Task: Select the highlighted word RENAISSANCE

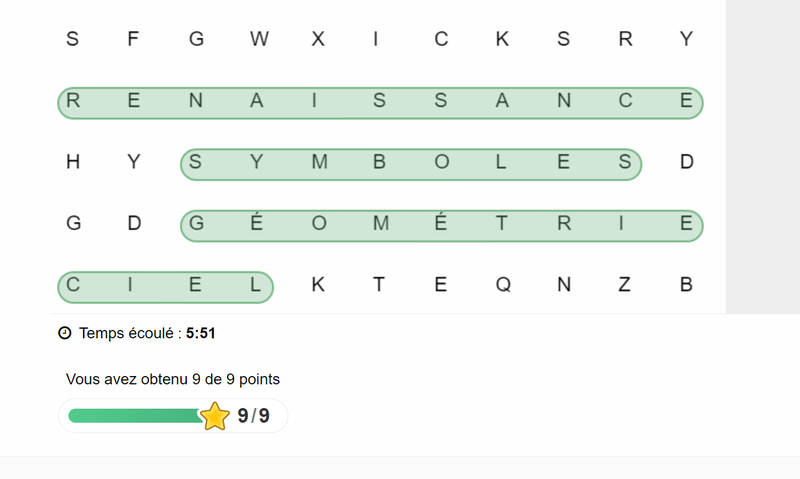Action: 380,102
